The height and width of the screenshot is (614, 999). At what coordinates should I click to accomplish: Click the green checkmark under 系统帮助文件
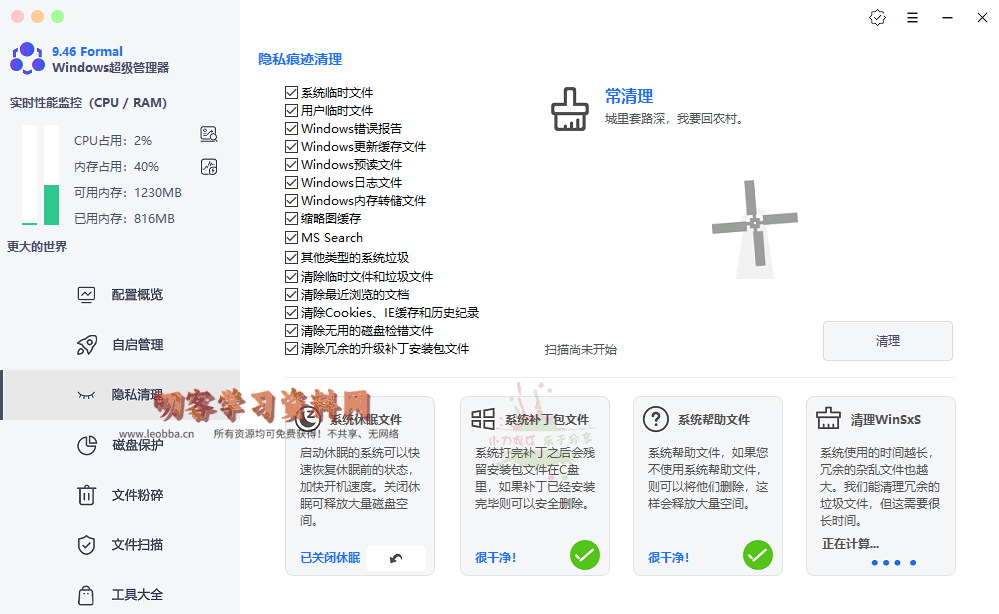pos(757,554)
